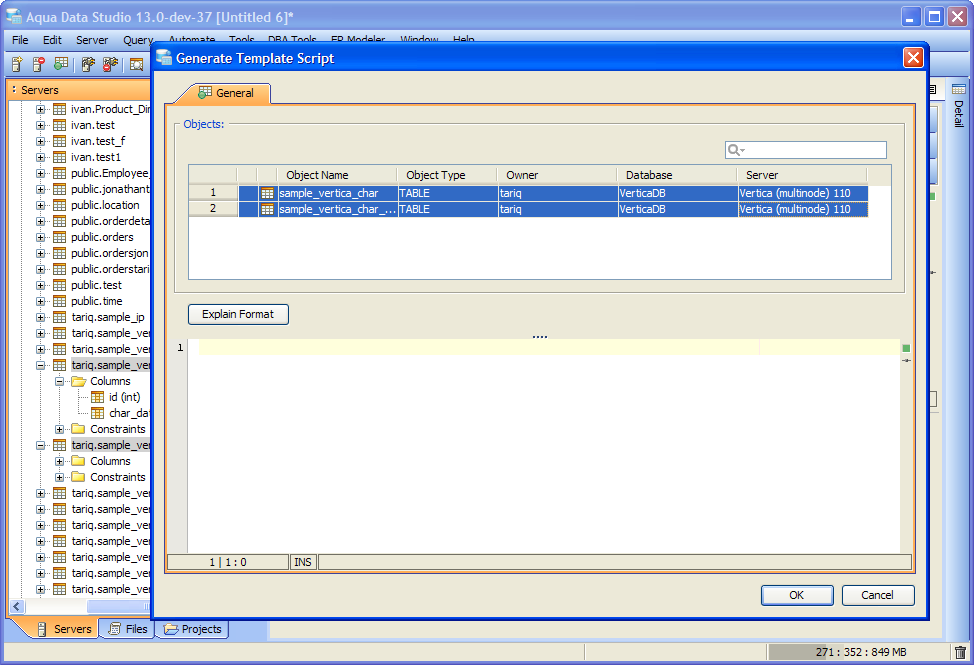Click the INS insert mode indicator

coord(303,562)
